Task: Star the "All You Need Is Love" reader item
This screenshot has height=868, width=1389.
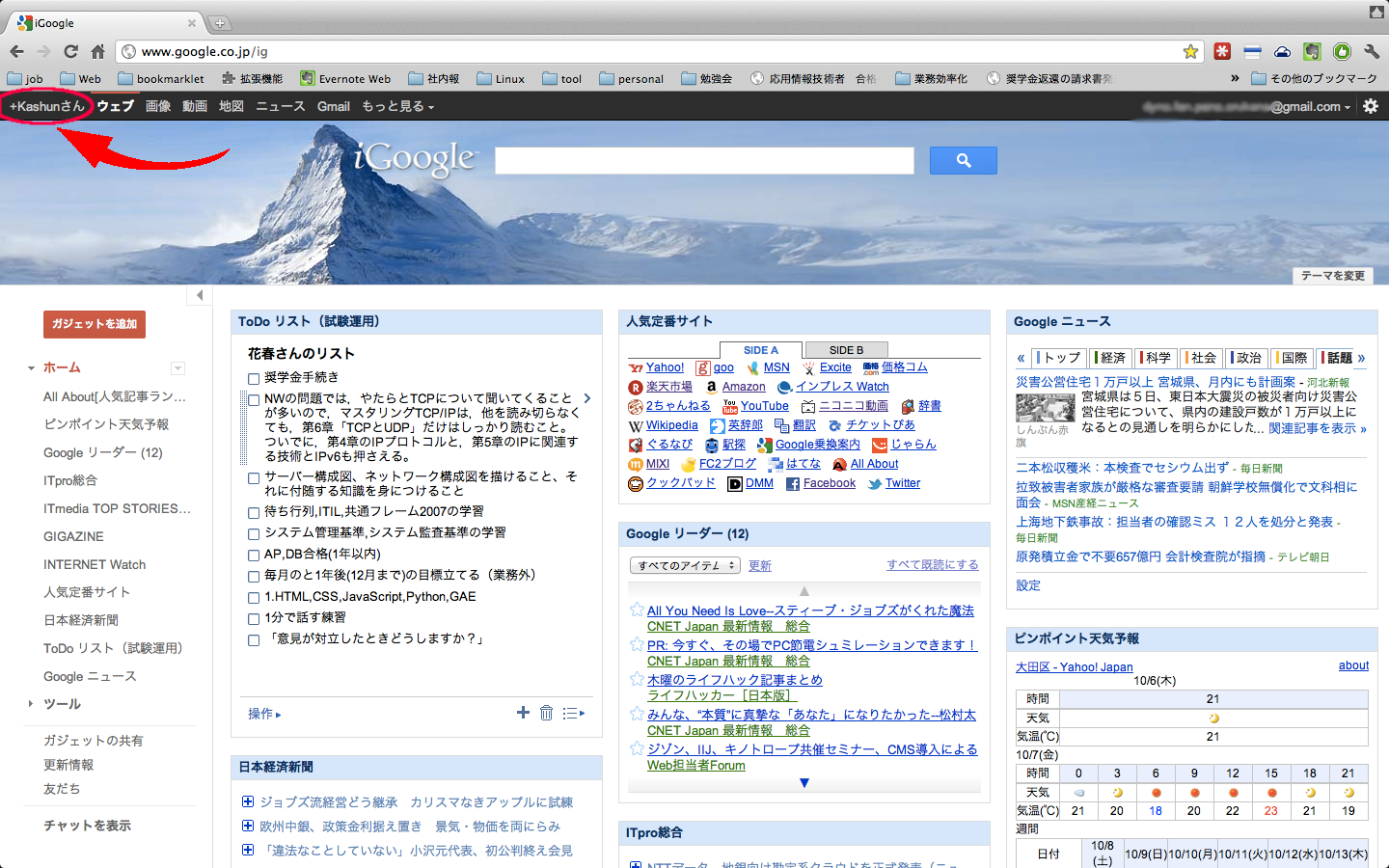Action: [637, 610]
